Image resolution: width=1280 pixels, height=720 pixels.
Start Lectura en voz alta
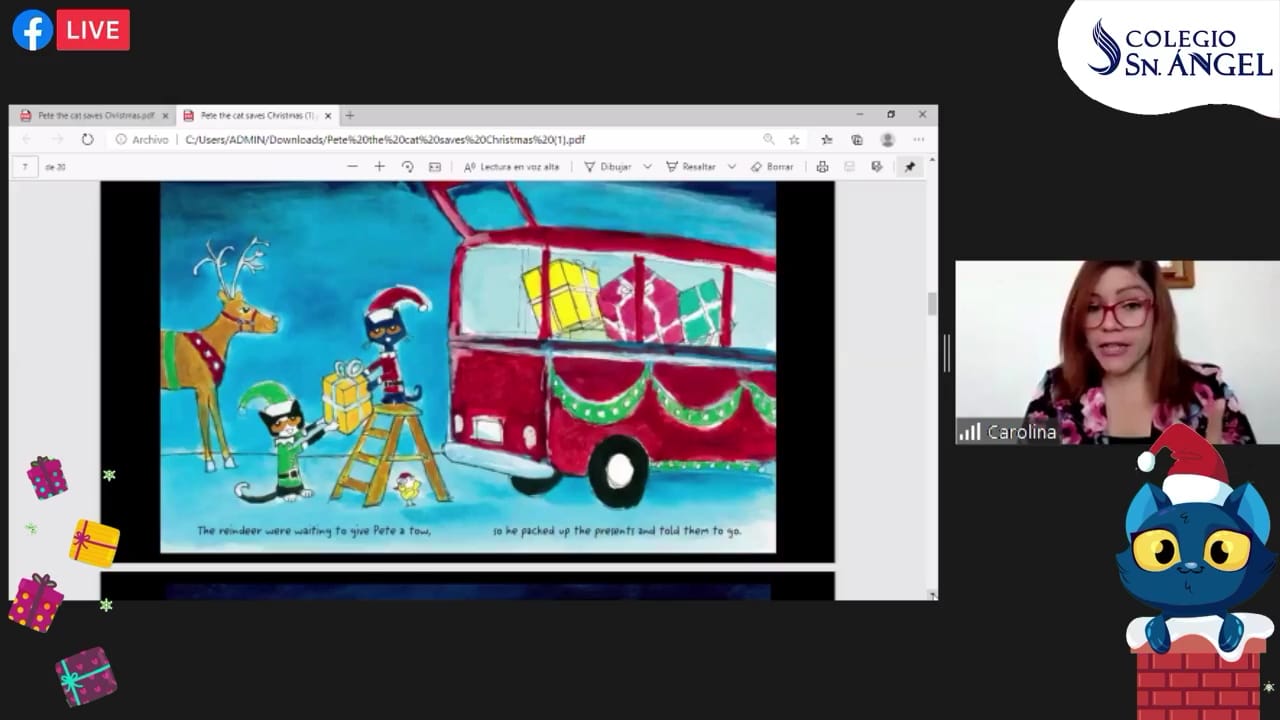click(511, 167)
